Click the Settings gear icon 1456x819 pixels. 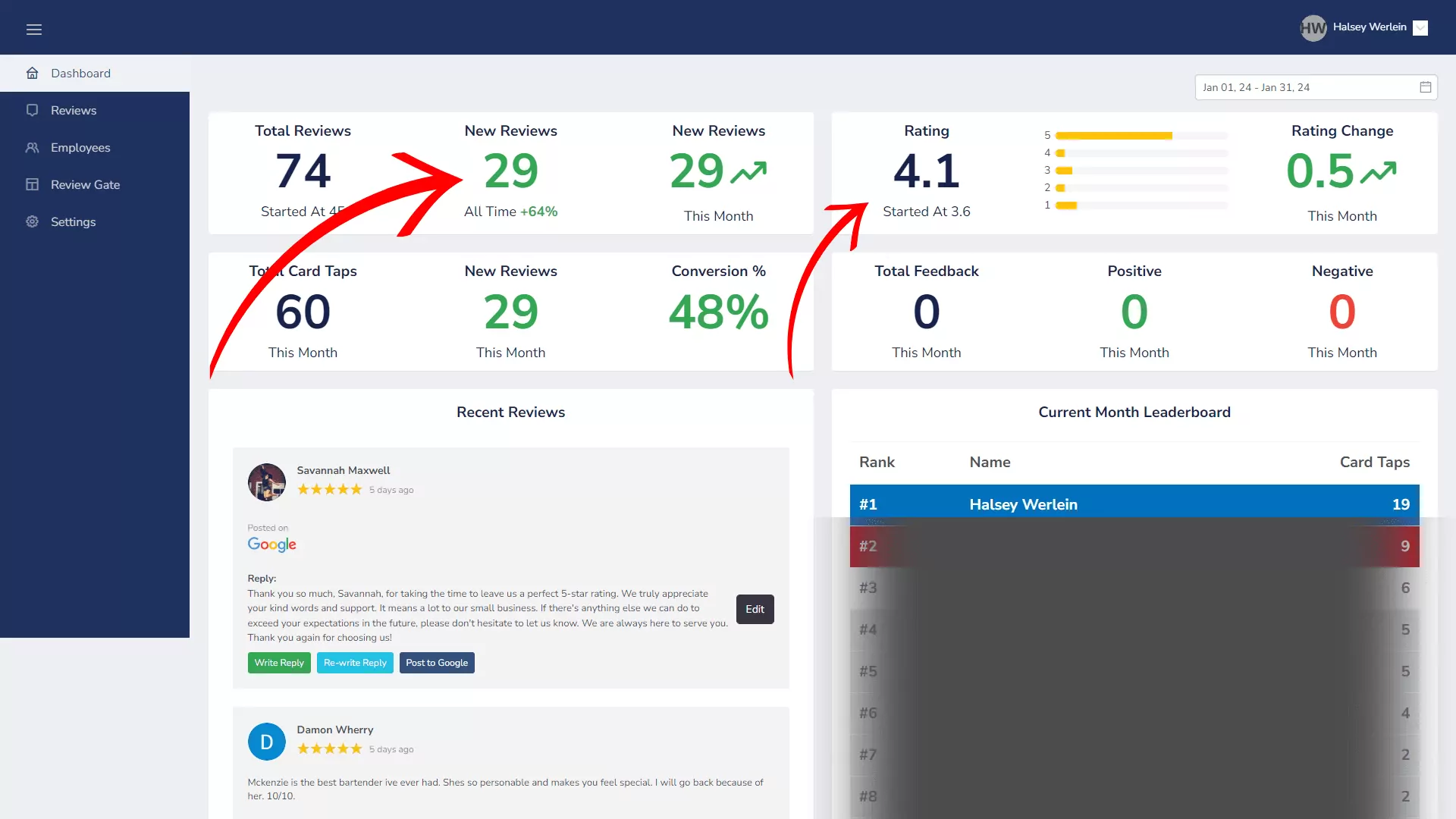[x=33, y=222]
